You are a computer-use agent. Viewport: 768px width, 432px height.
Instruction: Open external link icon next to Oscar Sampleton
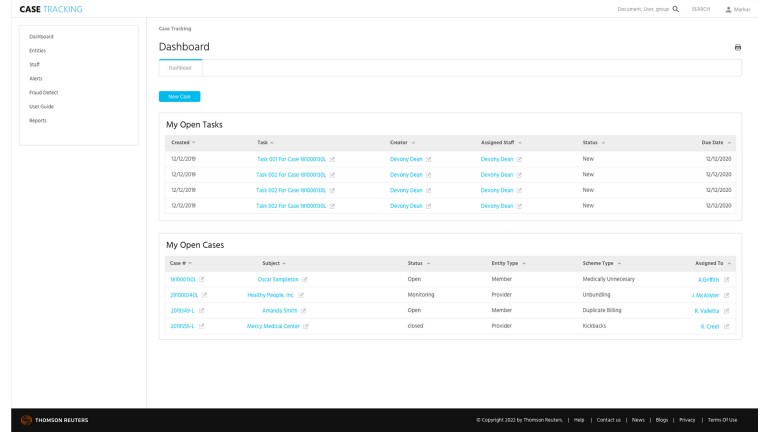pos(305,279)
